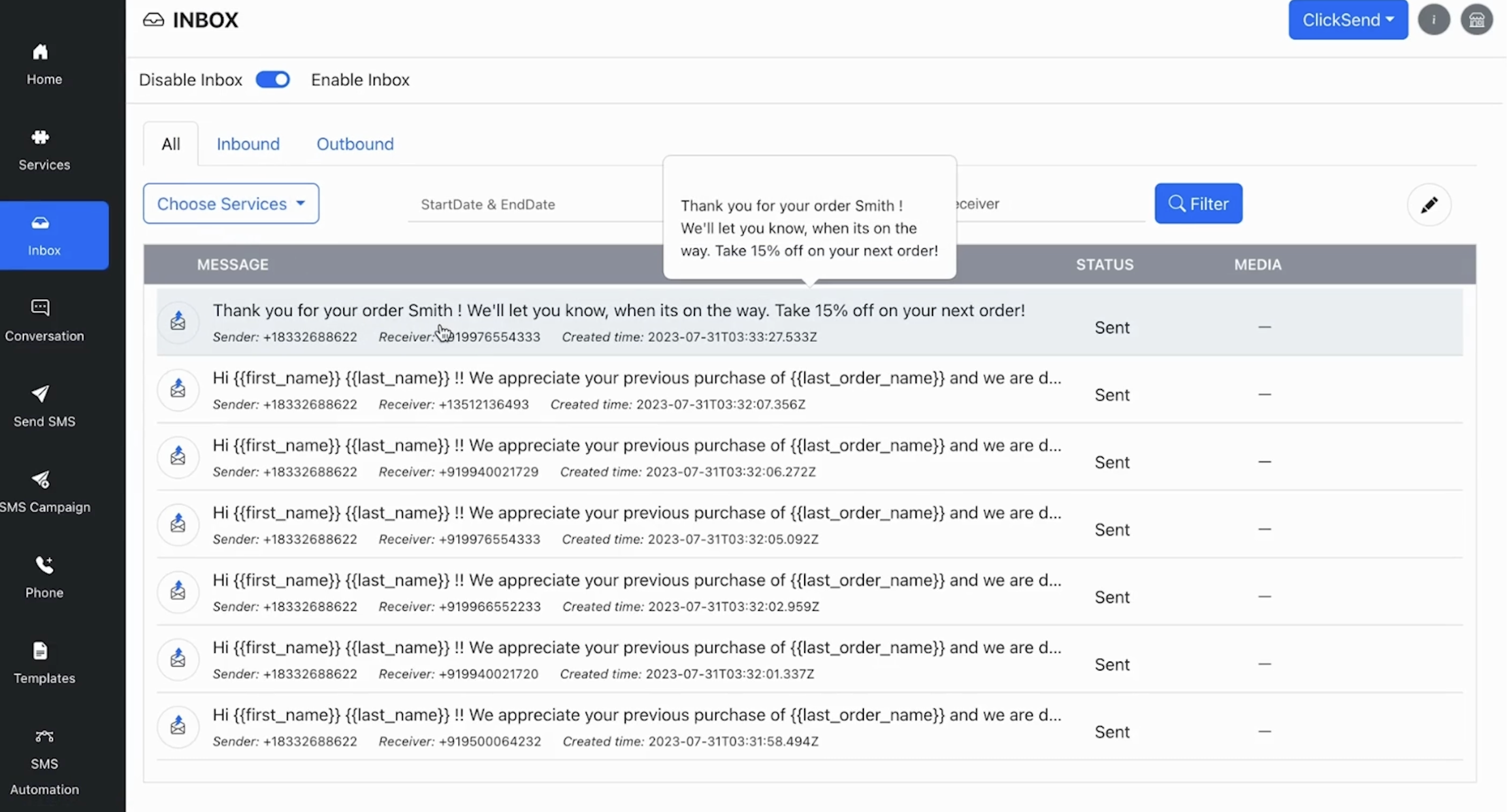1507x812 pixels.
Task: Switch to the Outbound tab
Action: coord(355,144)
